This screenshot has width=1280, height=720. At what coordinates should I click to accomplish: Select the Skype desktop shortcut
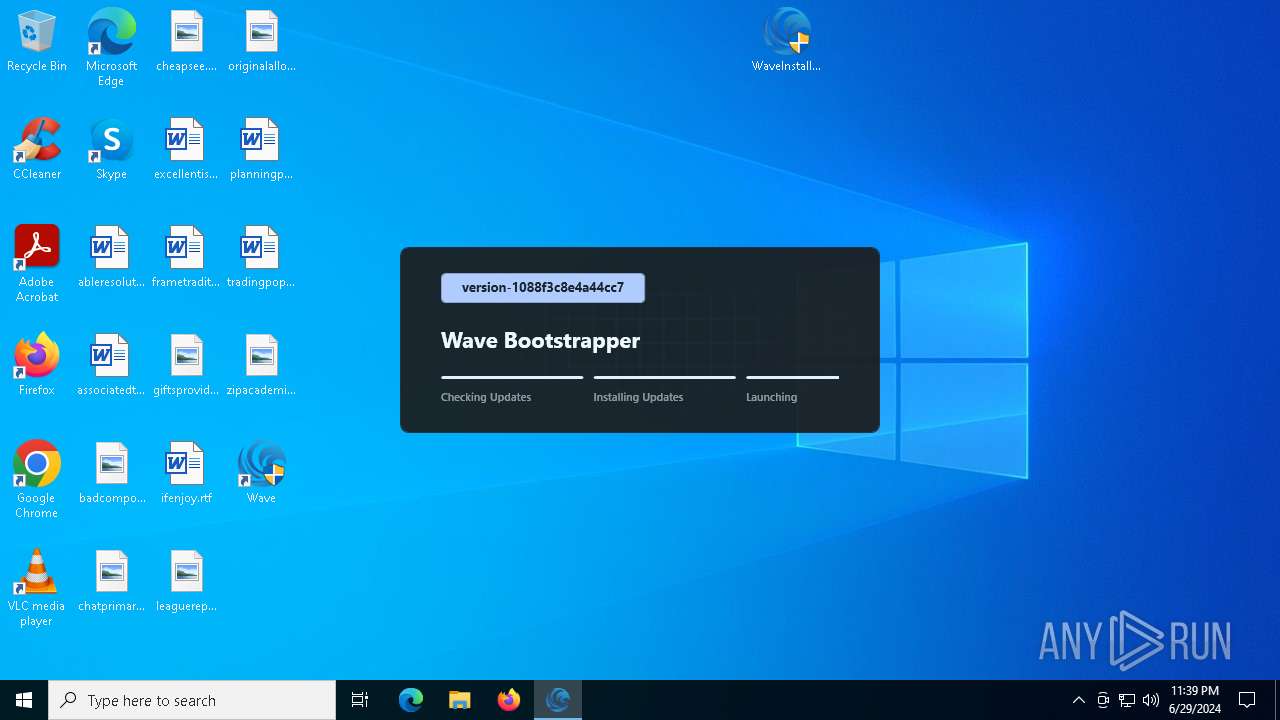tap(111, 149)
